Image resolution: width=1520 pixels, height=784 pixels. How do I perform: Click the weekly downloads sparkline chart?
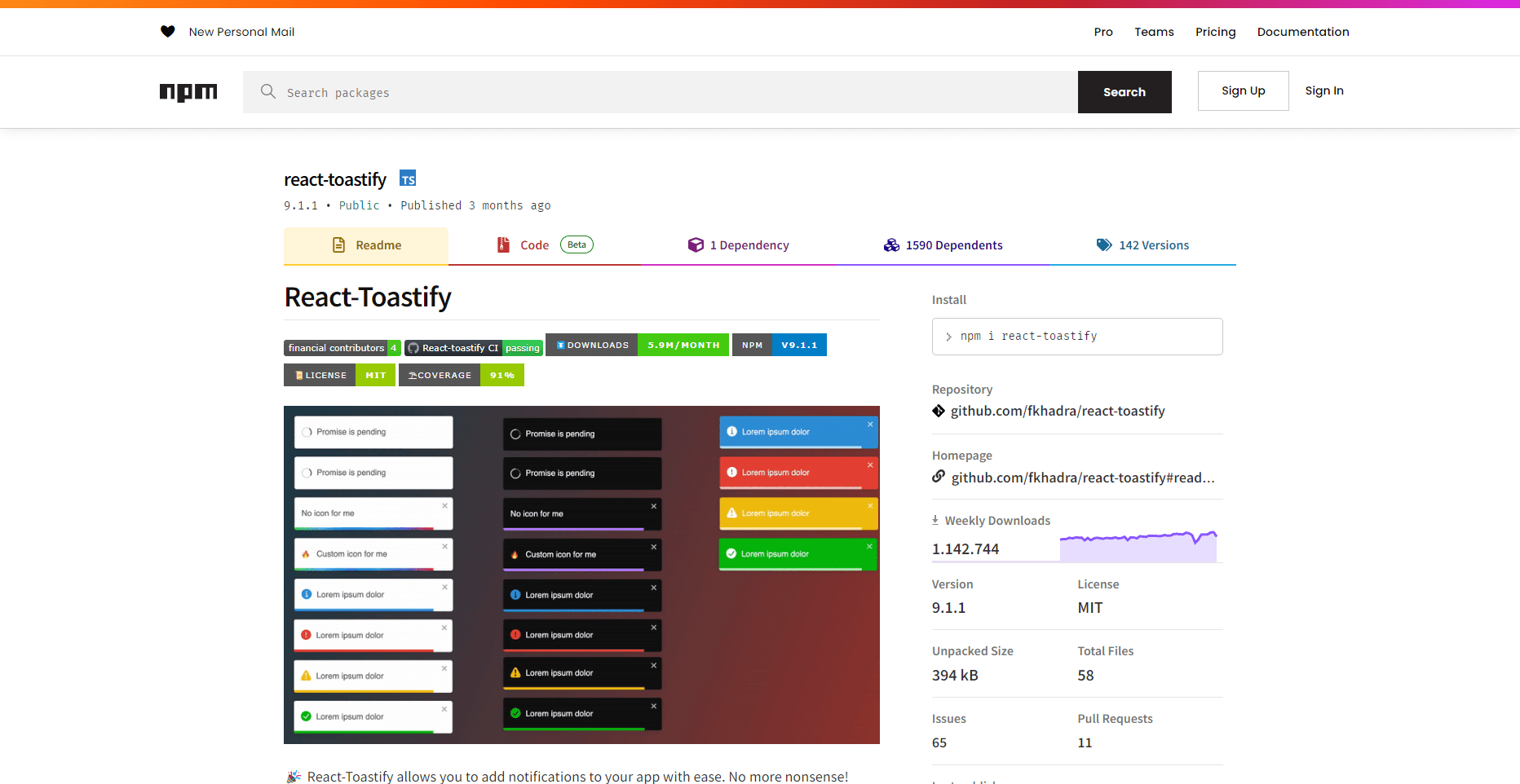click(x=1138, y=546)
